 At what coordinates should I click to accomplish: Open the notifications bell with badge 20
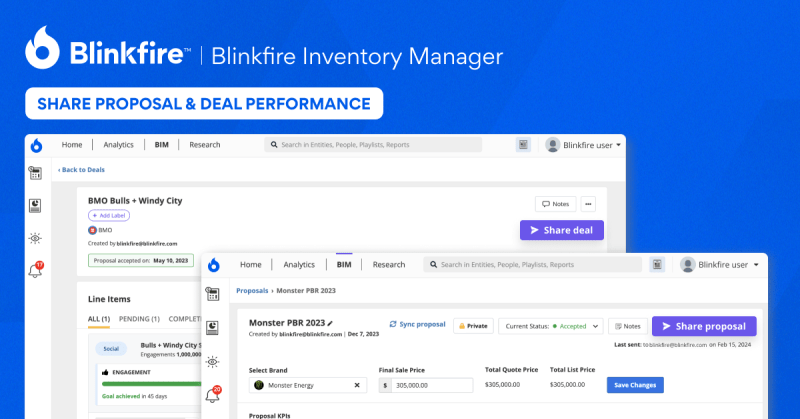tap(213, 395)
